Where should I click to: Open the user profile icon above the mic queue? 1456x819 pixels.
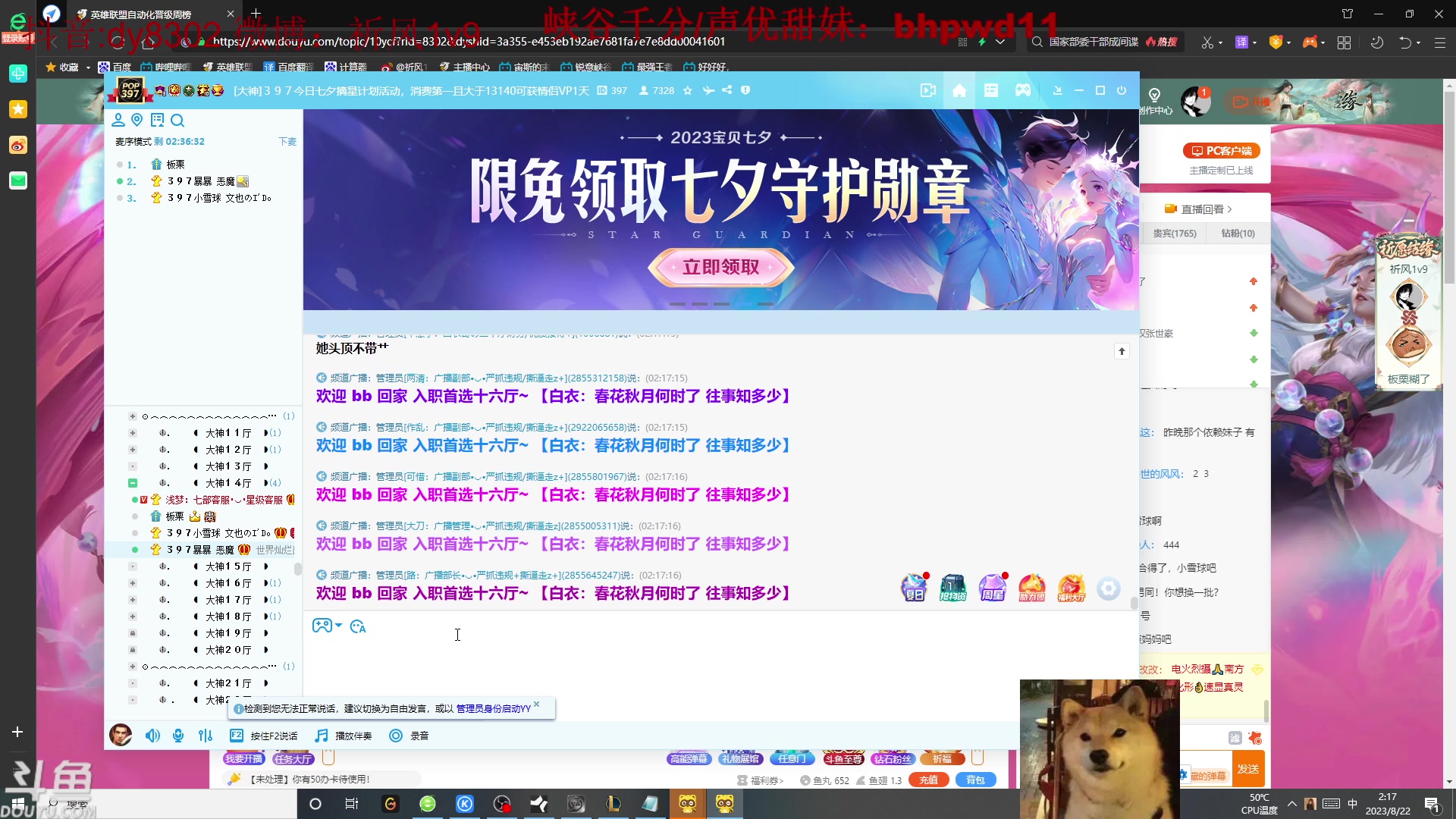118,120
